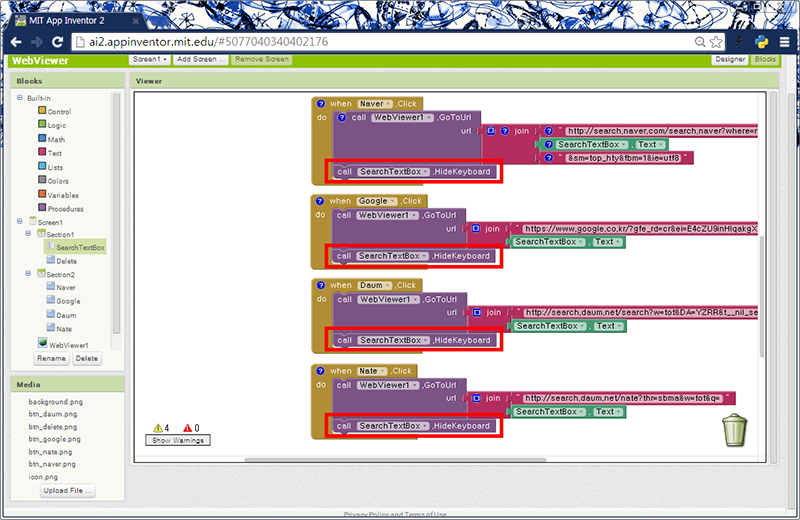Click the browser reload icon
The width and height of the screenshot is (800, 520).
(58, 42)
